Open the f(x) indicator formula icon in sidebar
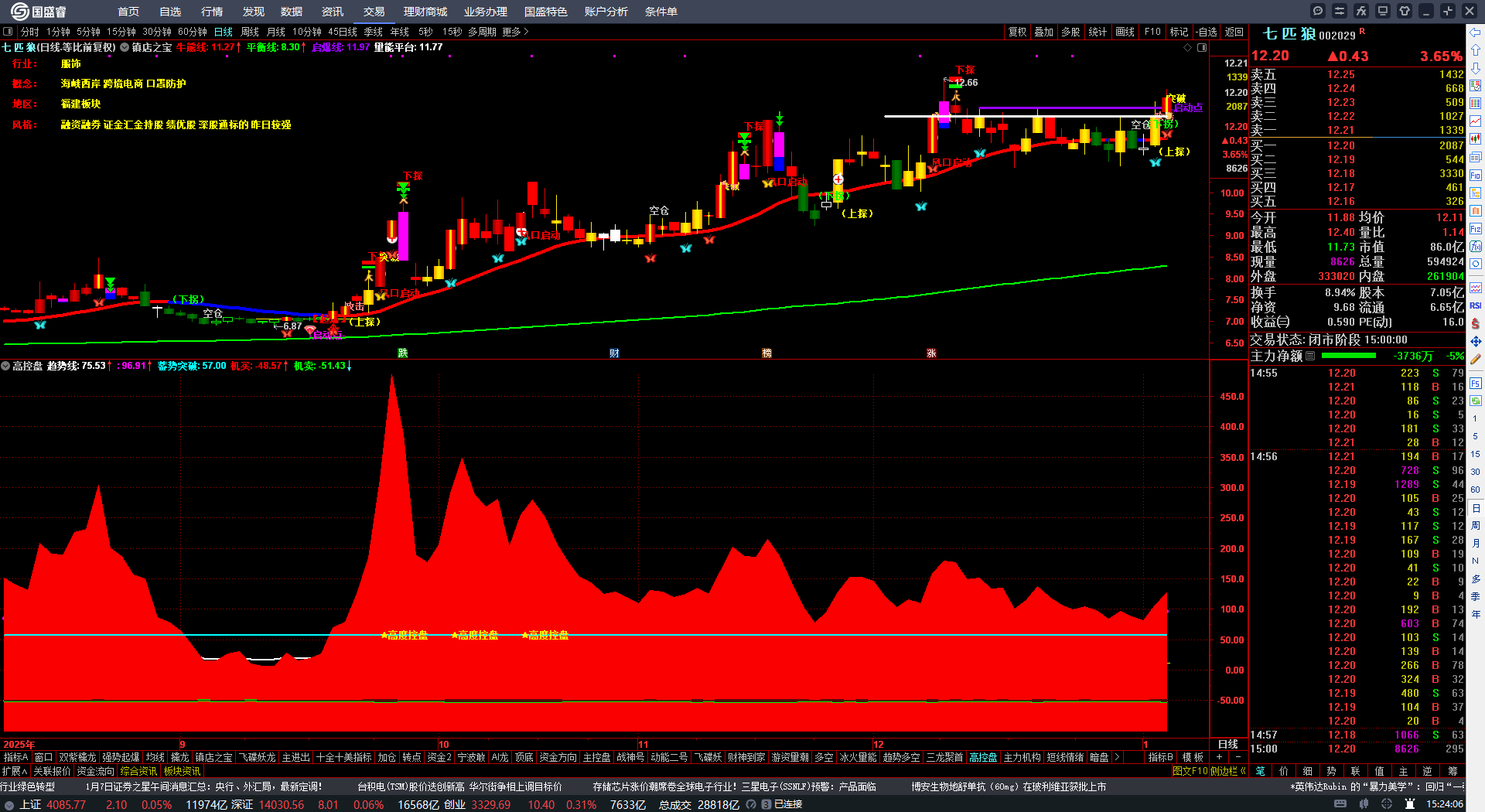 1476,247
